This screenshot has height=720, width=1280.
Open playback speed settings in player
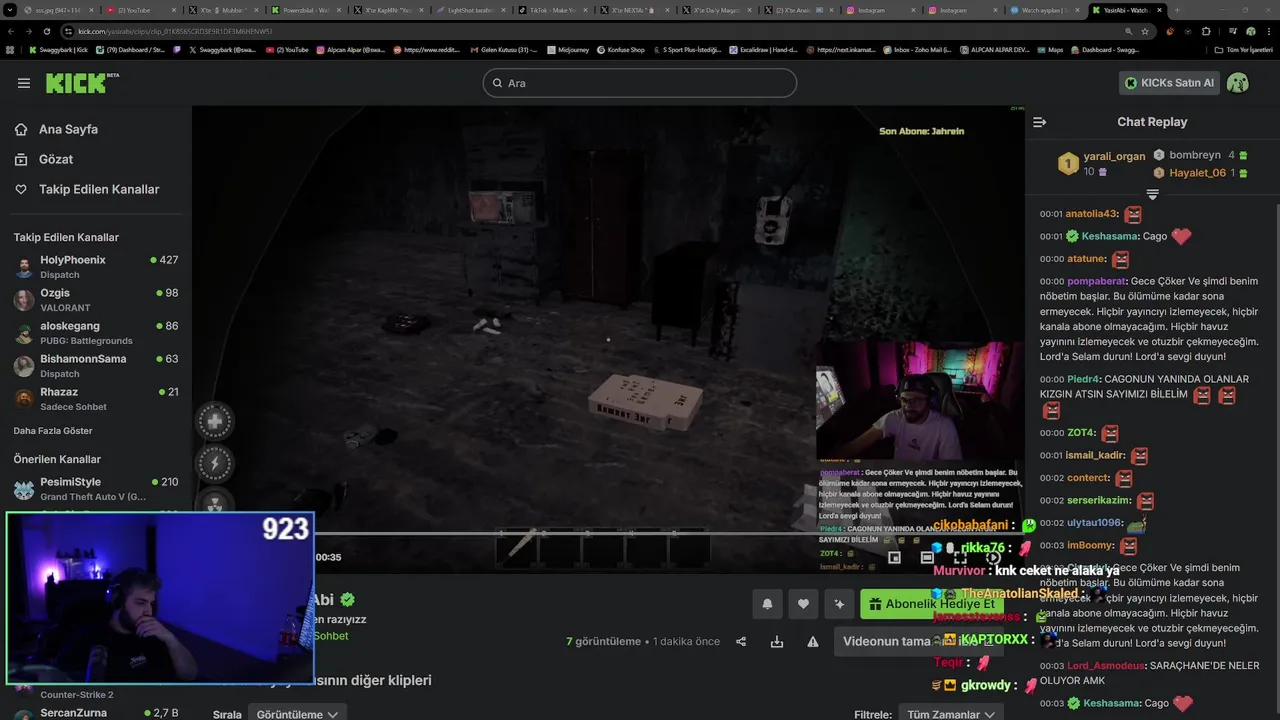coord(993,558)
